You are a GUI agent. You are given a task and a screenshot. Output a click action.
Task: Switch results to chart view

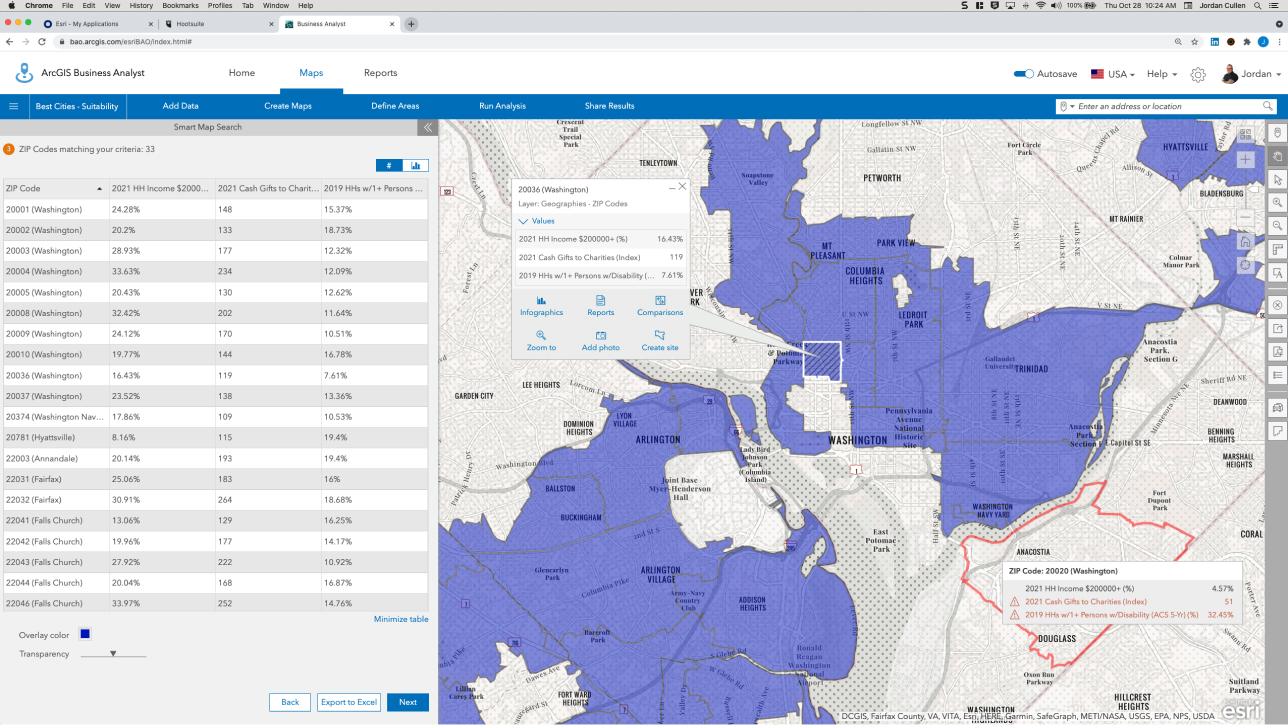tap(416, 166)
